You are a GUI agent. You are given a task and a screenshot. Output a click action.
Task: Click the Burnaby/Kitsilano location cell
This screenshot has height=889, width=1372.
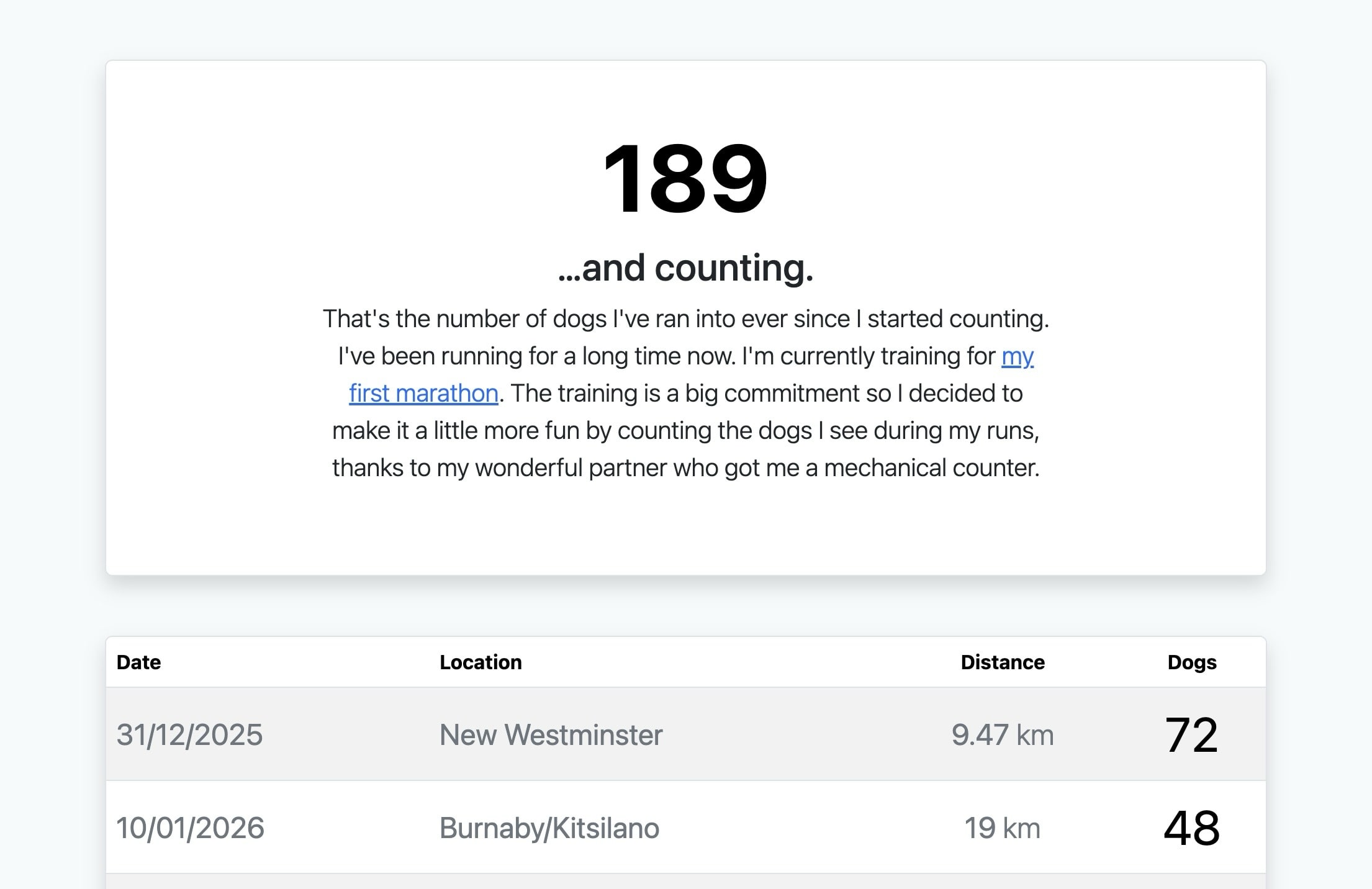point(549,827)
